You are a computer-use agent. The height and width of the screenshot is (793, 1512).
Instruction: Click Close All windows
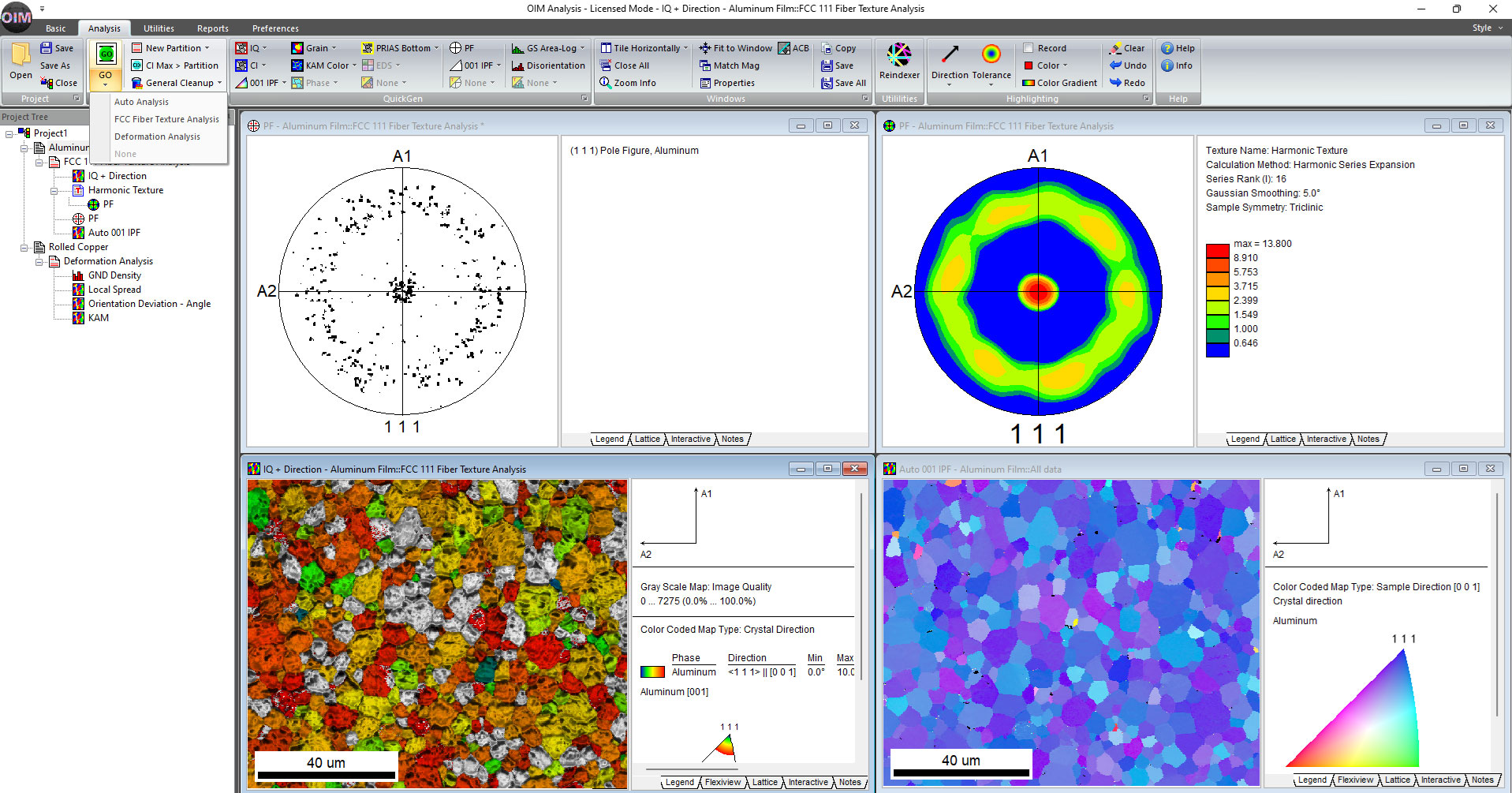click(x=624, y=65)
